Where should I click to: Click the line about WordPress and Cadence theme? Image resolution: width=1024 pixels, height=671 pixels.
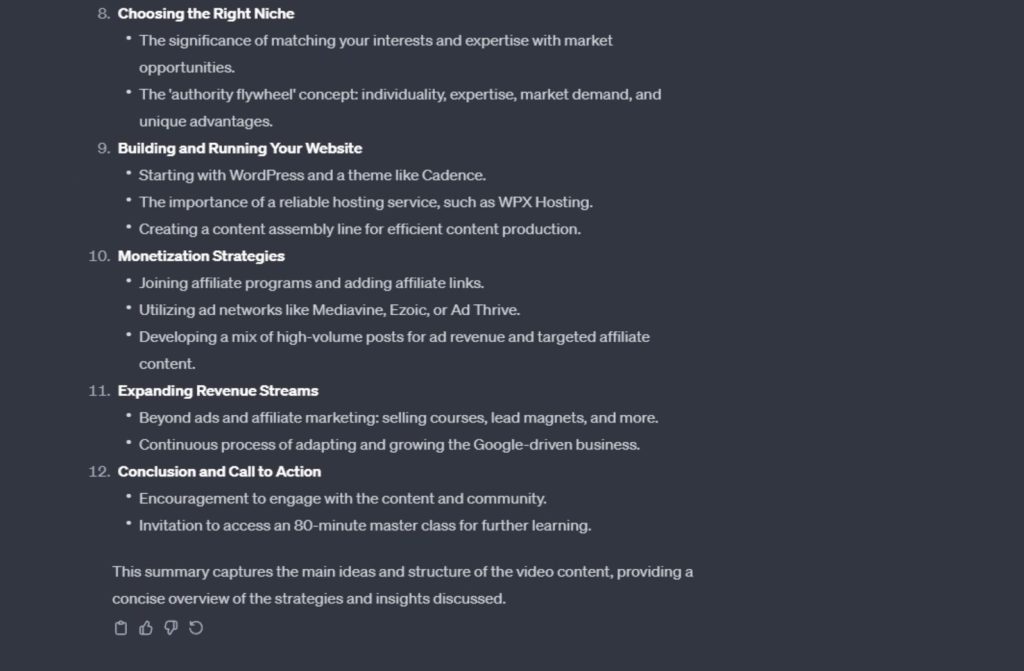click(312, 175)
